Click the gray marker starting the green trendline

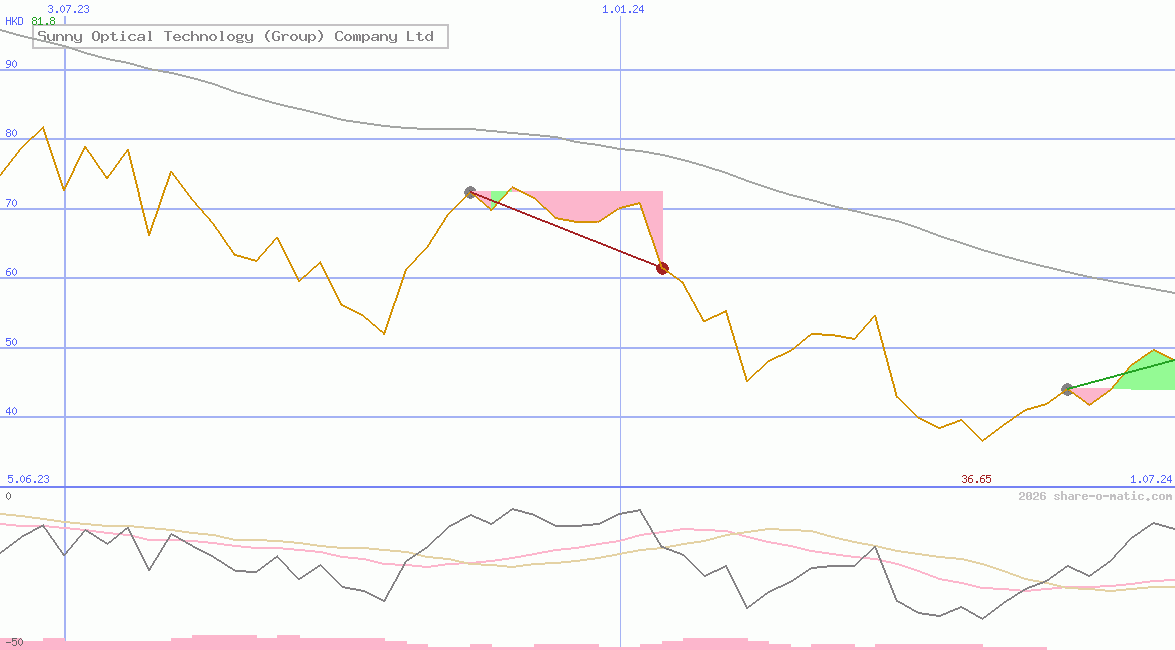coord(1067,389)
